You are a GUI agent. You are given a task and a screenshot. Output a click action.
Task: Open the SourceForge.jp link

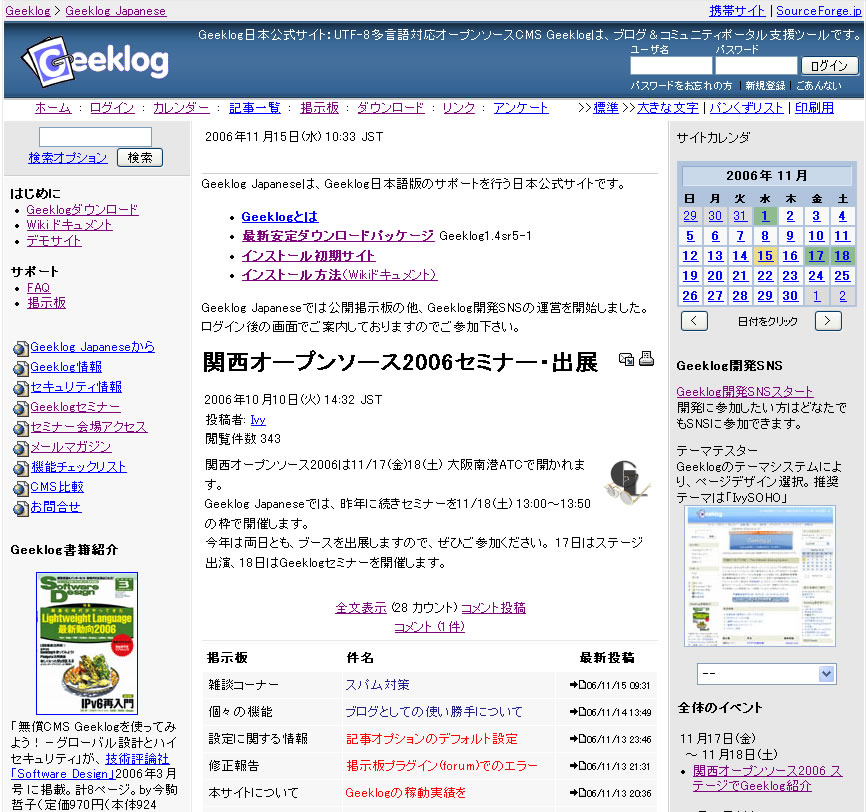point(819,11)
